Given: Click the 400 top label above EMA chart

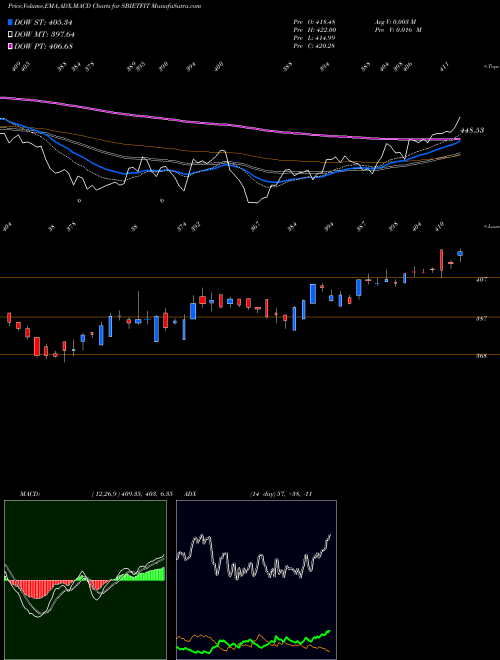Looking at the screenshot, I should [x=219, y=66].
